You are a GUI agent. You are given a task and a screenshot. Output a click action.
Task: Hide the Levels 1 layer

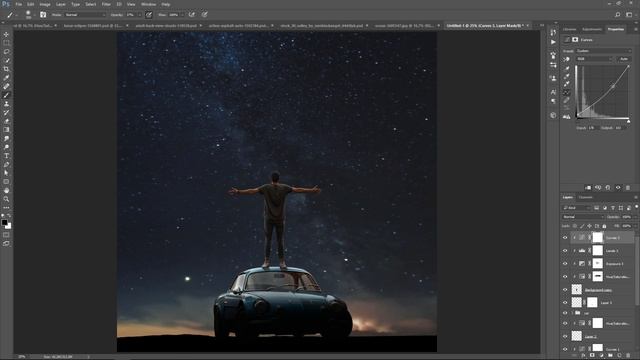(x=565, y=251)
